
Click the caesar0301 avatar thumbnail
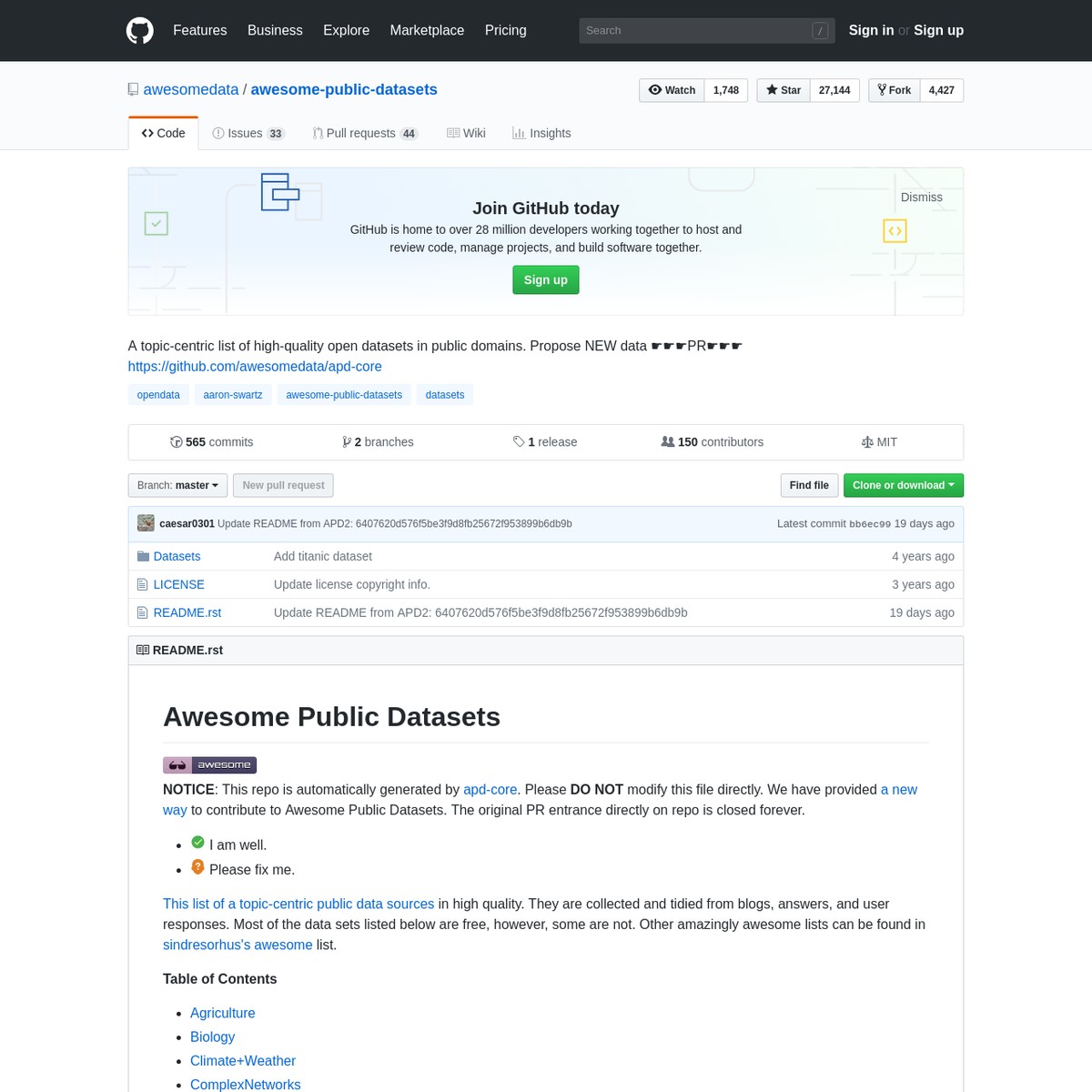(x=146, y=523)
